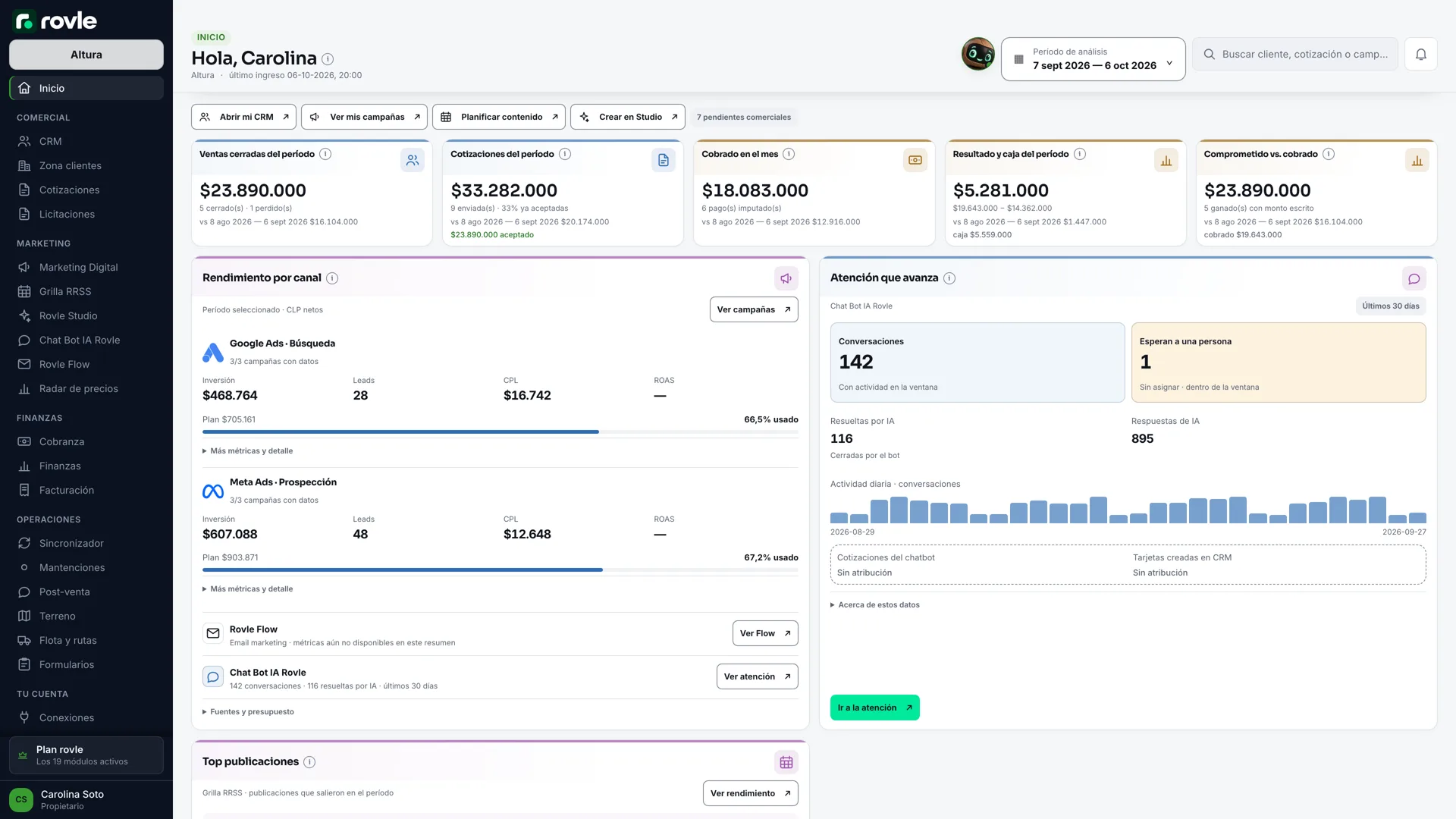Click the Esperan a una persona card
Screen dimensions: 1456x819
(1279, 362)
